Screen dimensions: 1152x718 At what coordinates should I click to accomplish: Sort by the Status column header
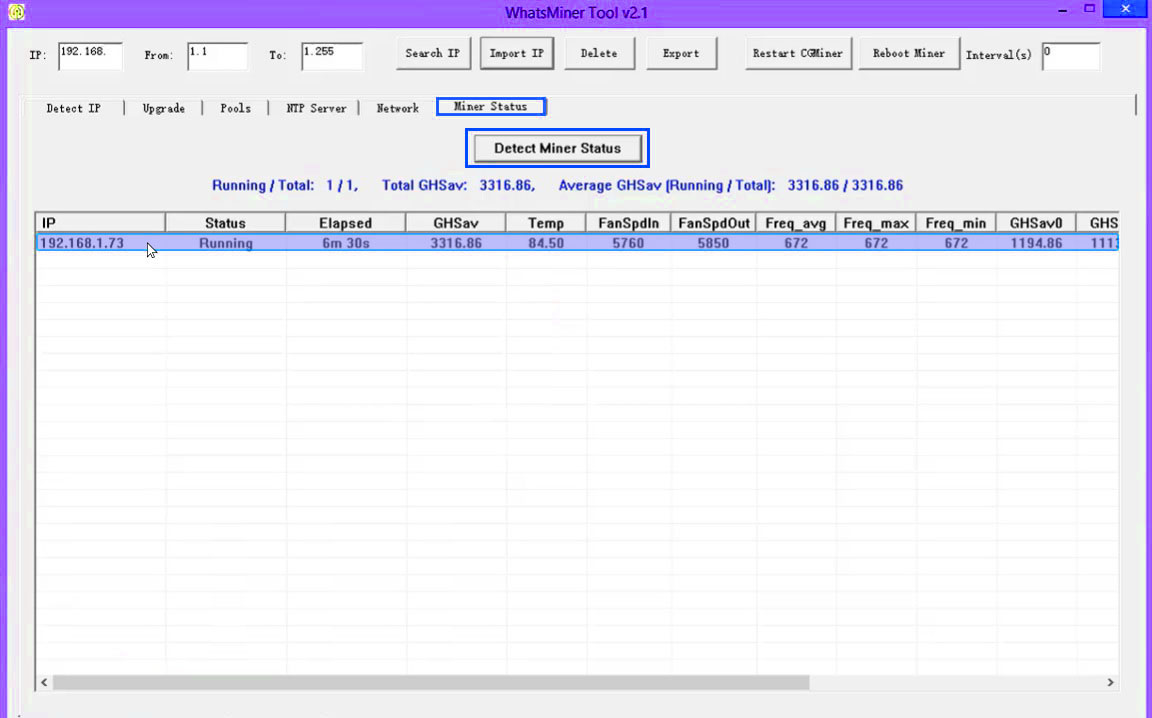[226, 223]
